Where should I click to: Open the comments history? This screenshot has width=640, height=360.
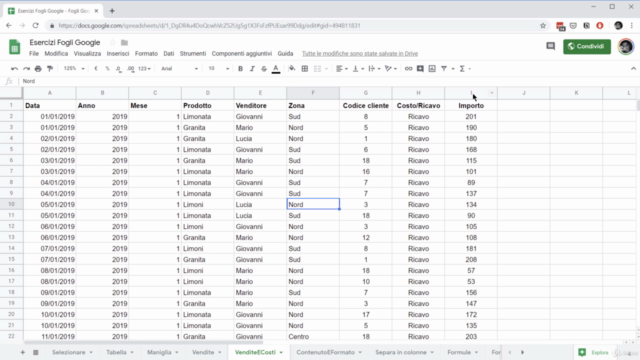point(551,47)
